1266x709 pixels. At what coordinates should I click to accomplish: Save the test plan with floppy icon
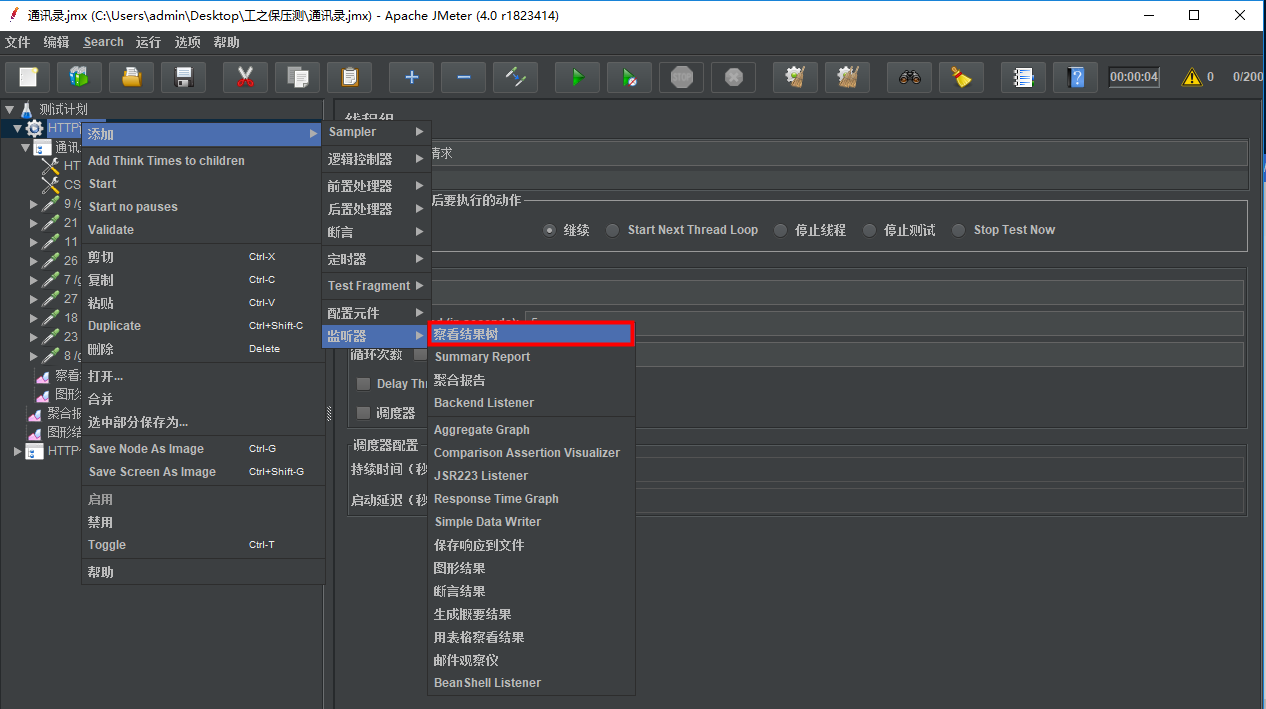click(183, 77)
